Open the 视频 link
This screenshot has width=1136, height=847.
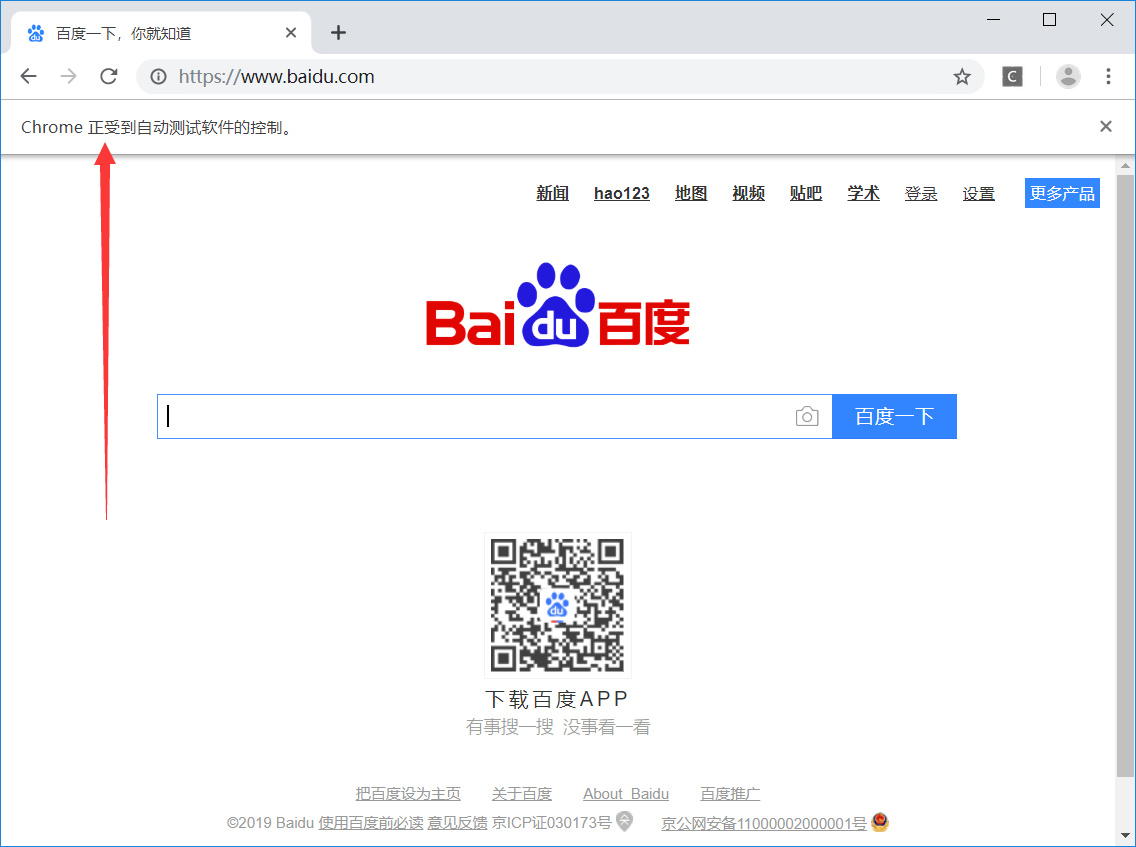tap(748, 193)
